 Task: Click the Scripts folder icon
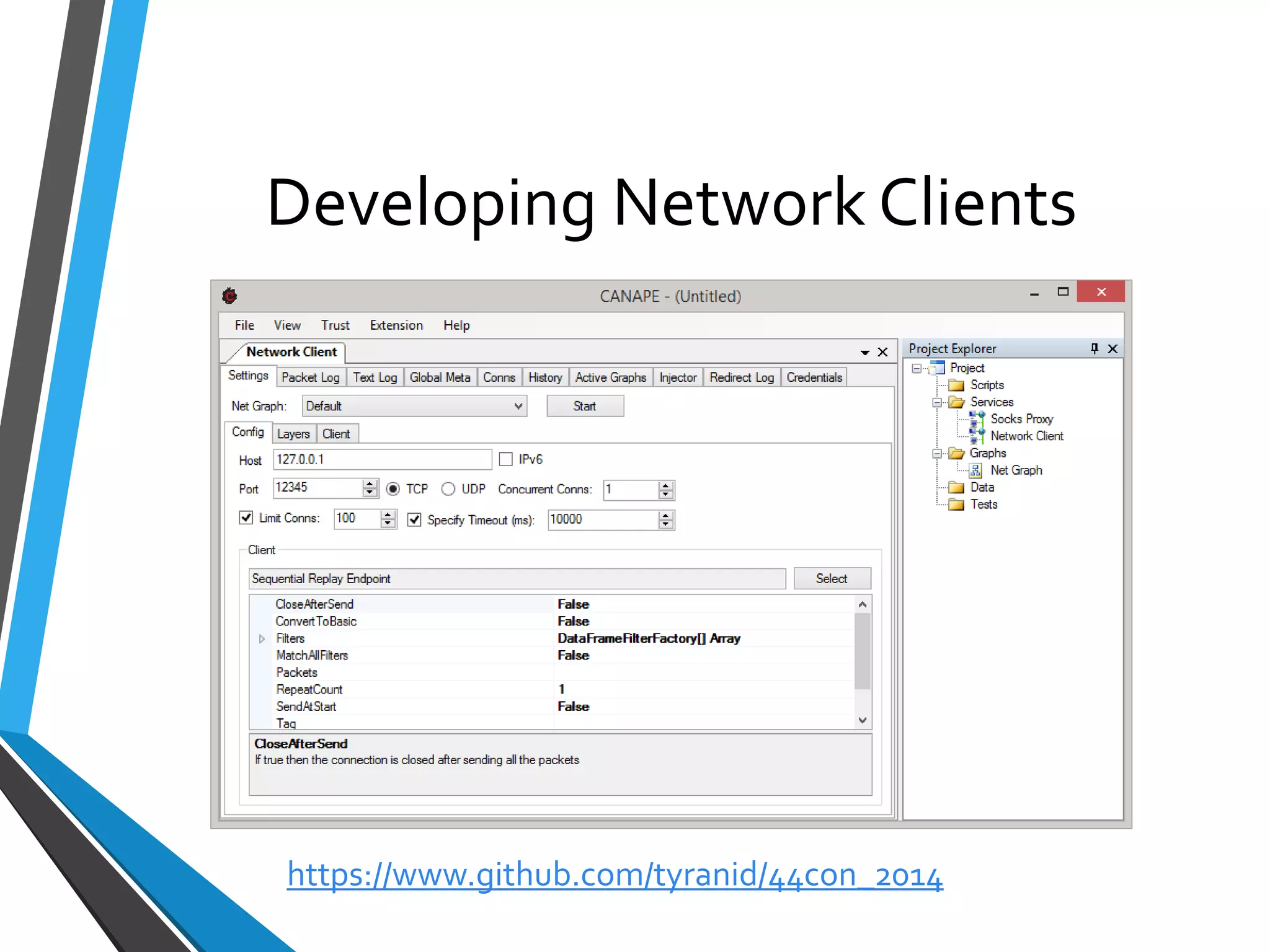tap(956, 385)
